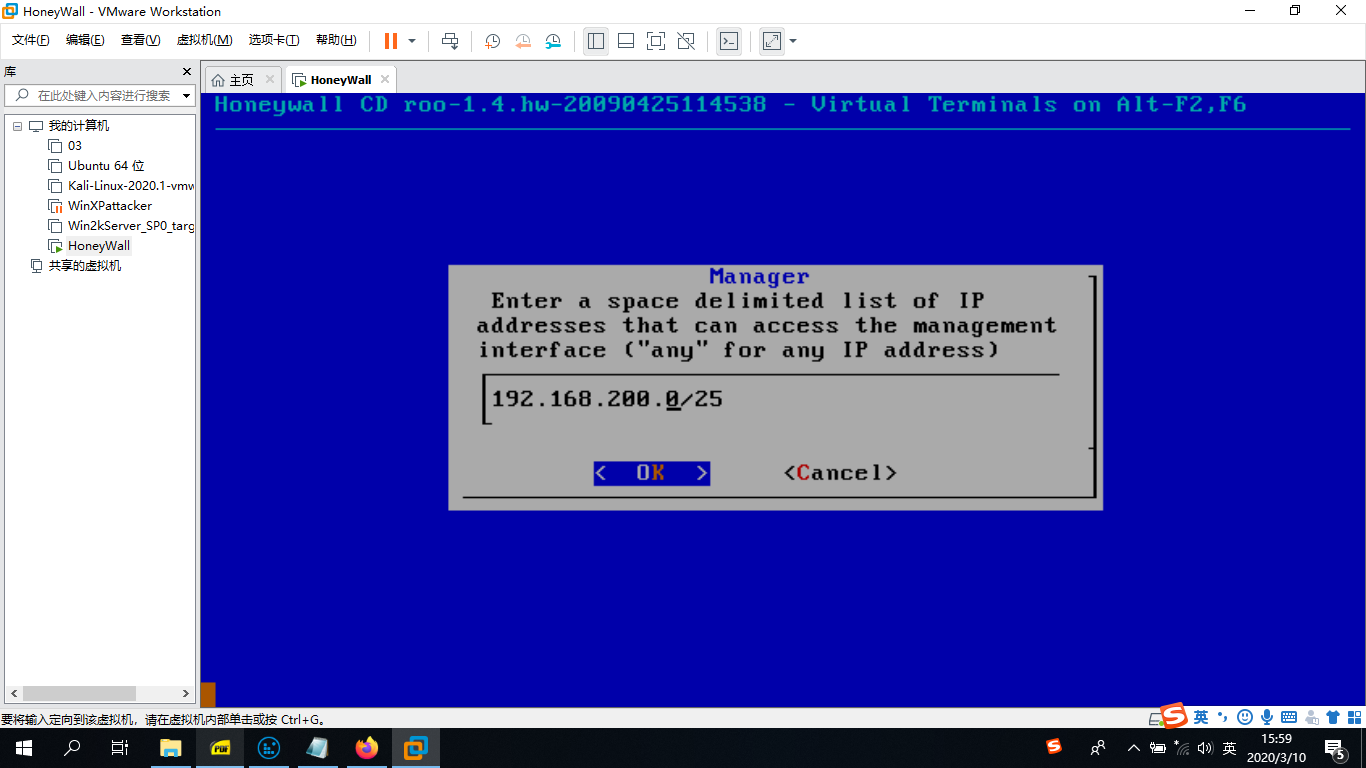Select HoneyWall in the library tree
1366x768 pixels.
pos(99,246)
